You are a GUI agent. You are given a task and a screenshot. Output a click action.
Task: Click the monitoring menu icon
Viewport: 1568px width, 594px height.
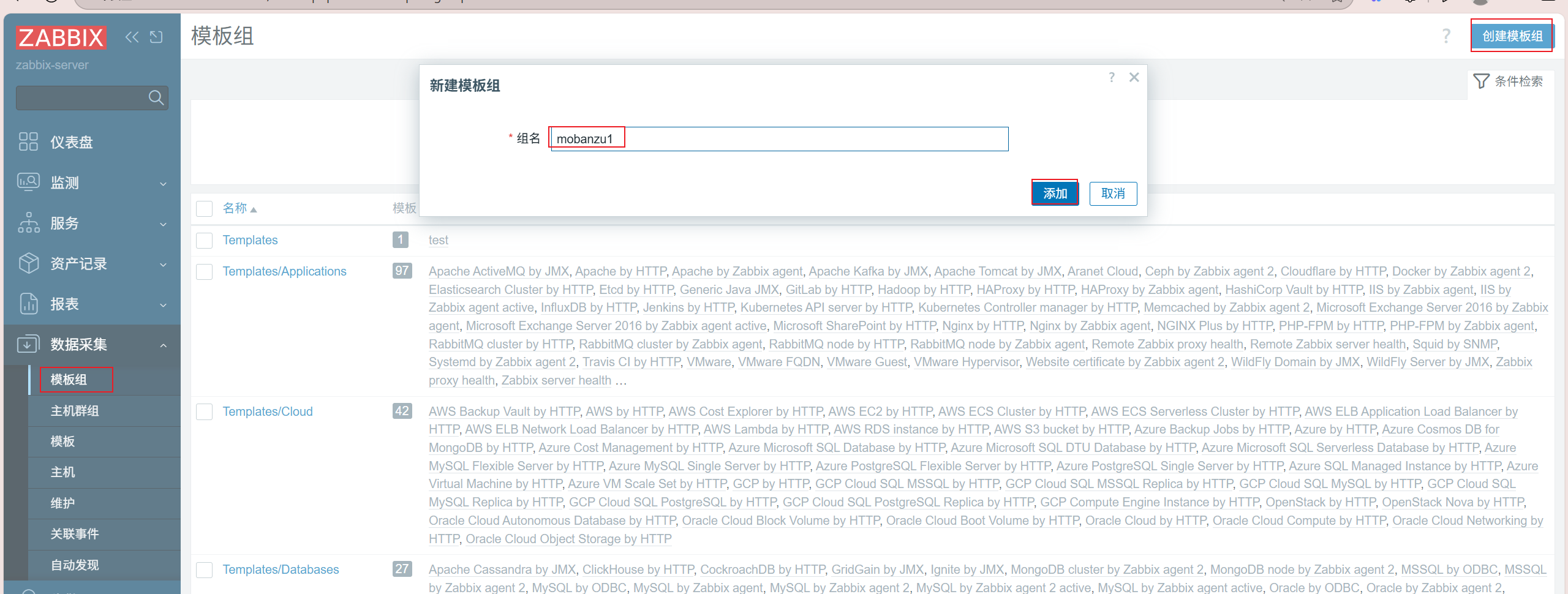(x=28, y=182)
